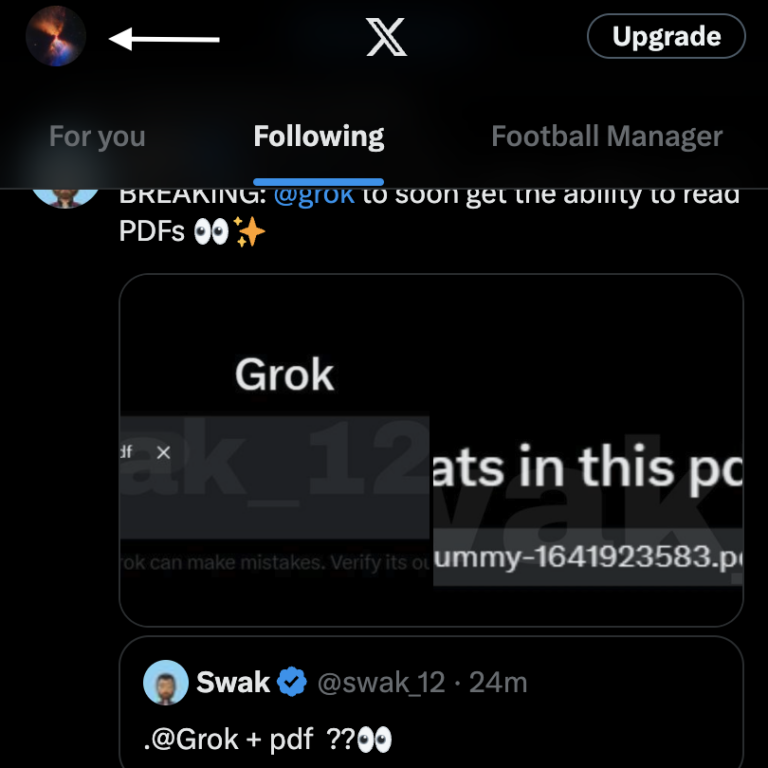Open the profile avatar in the top bar
768x768 pixels.
[55, 37]
